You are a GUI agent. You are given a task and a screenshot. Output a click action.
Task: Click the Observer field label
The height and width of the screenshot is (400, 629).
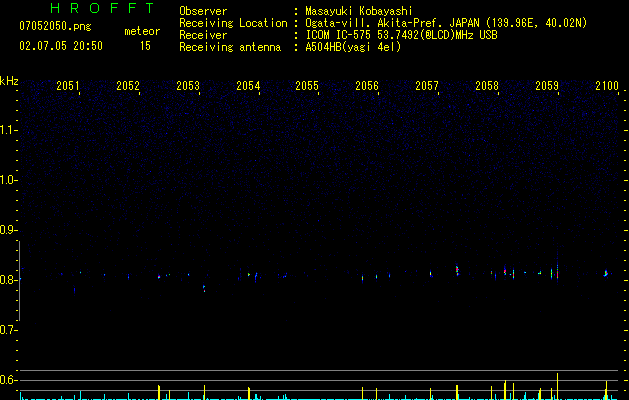pyautogui.click(x=203, y=11)
